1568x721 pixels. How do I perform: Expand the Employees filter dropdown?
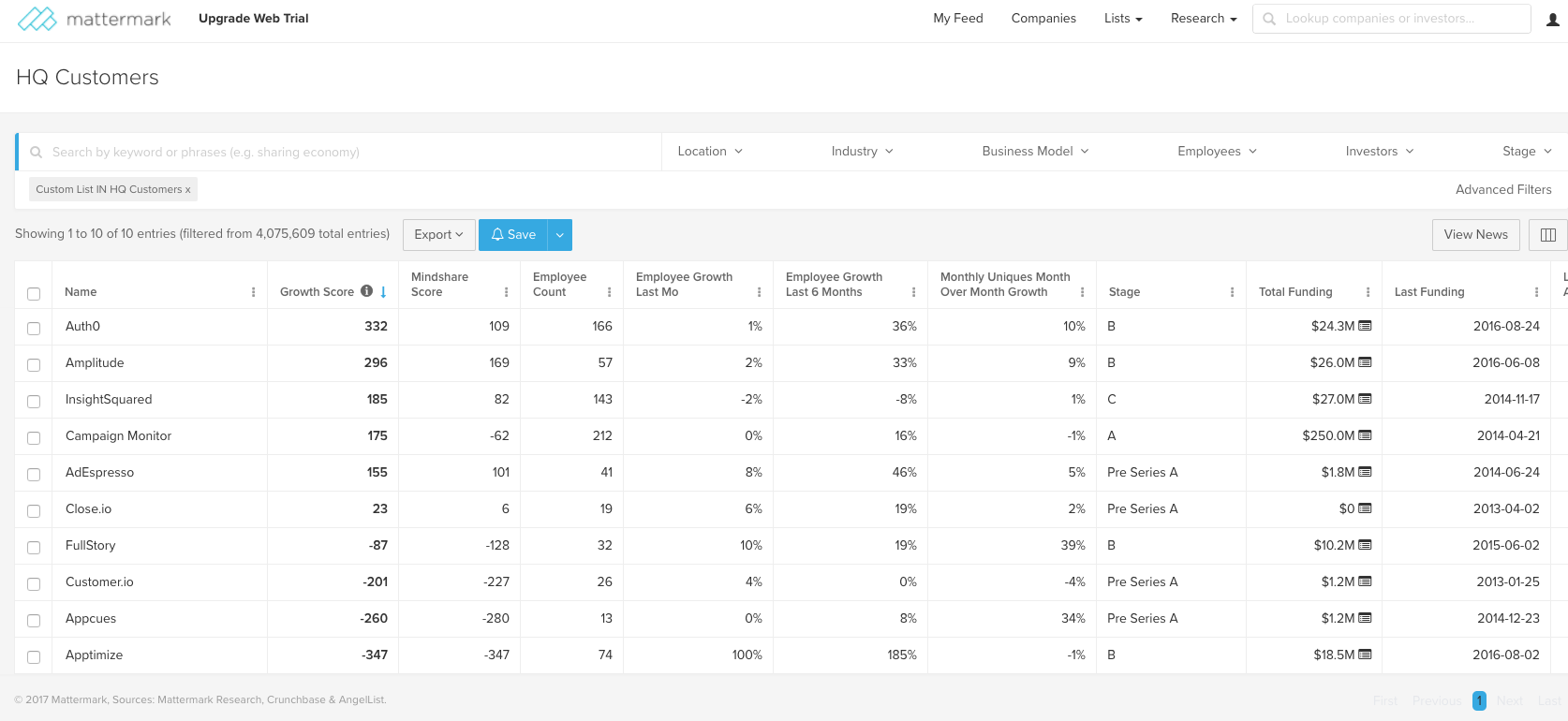click(x=1217, y=151)
